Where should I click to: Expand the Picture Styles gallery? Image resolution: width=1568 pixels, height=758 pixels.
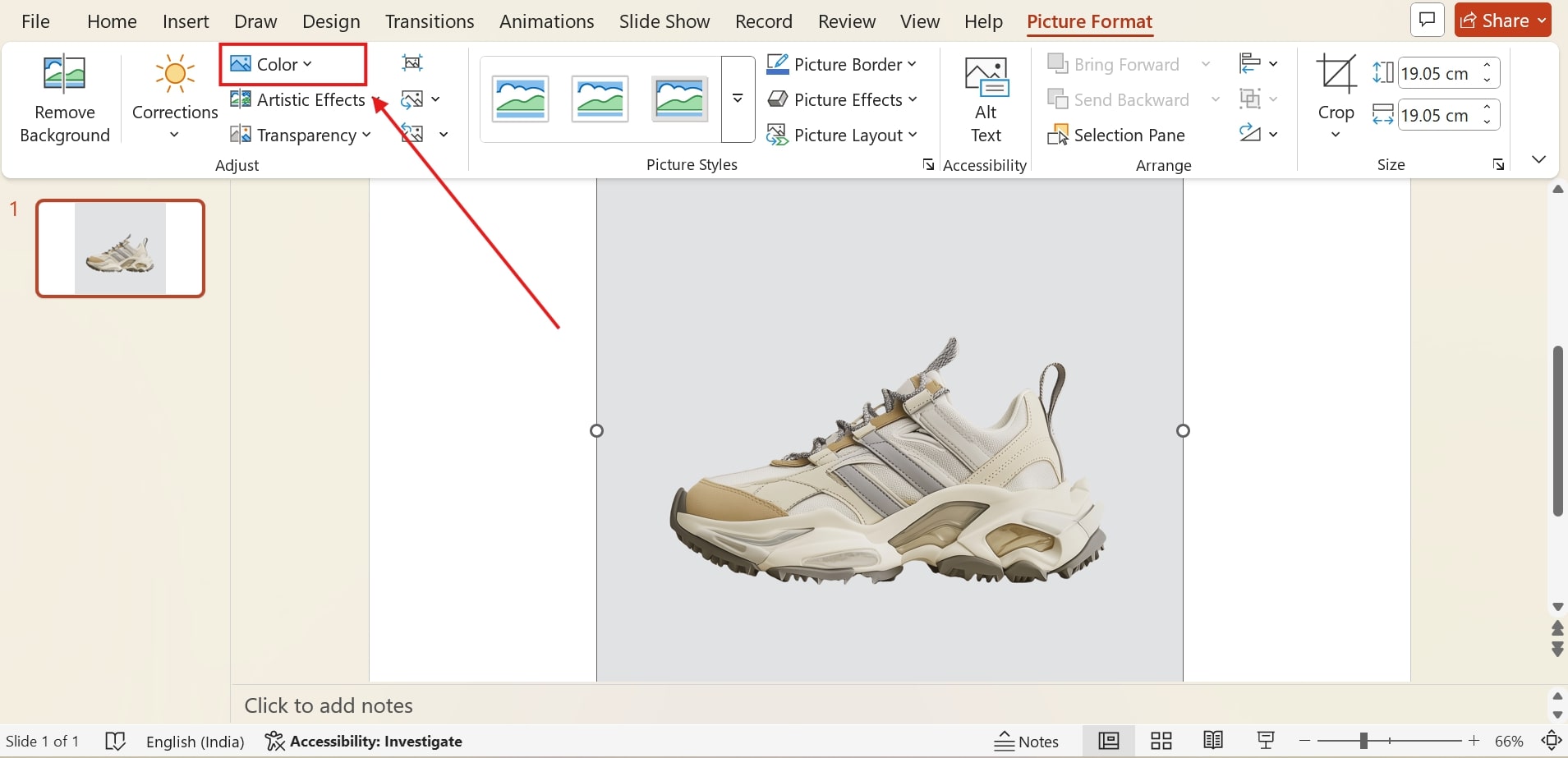(738, 99)
